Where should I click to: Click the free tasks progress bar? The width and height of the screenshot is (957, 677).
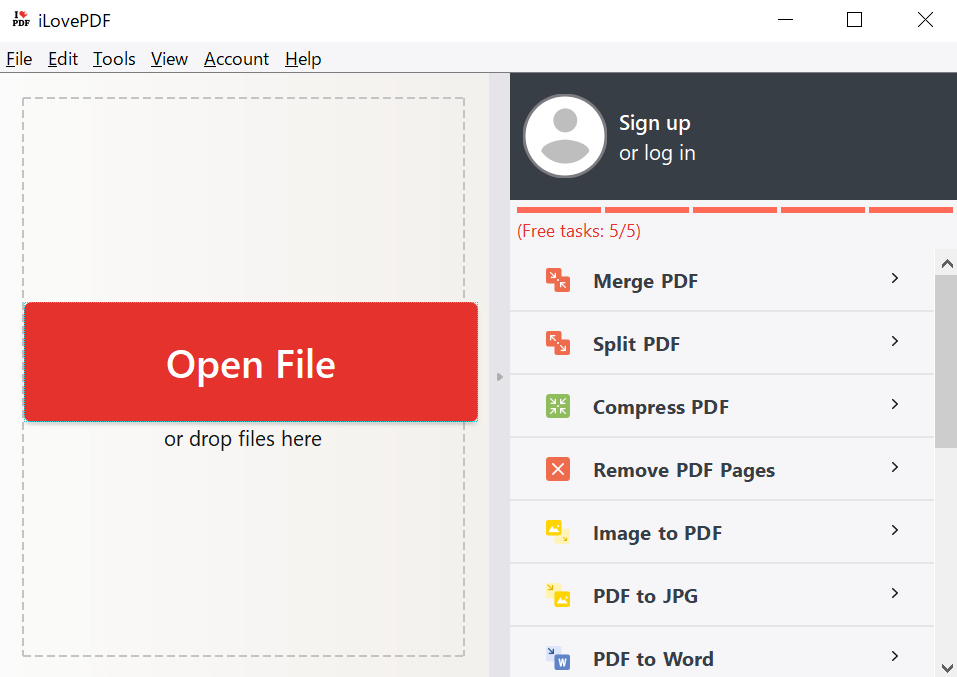click(734, 210)
